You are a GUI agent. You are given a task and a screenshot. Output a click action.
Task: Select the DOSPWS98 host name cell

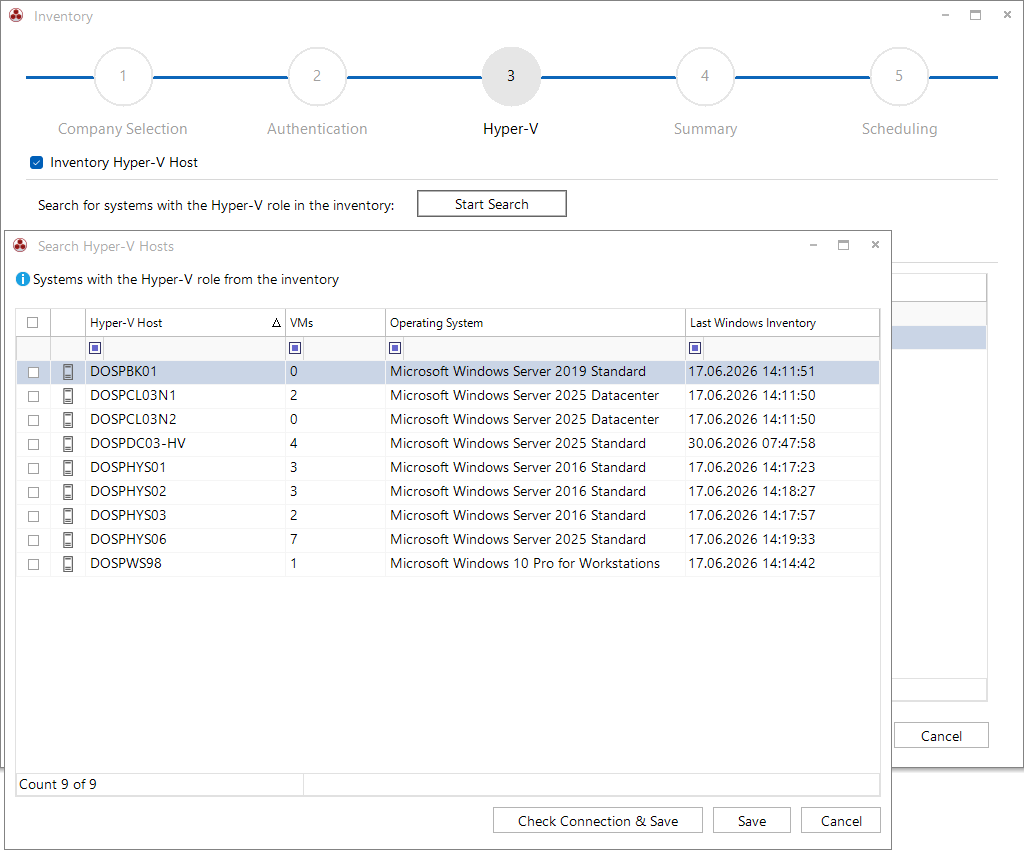pyautogui.click(x=185, y=564)
